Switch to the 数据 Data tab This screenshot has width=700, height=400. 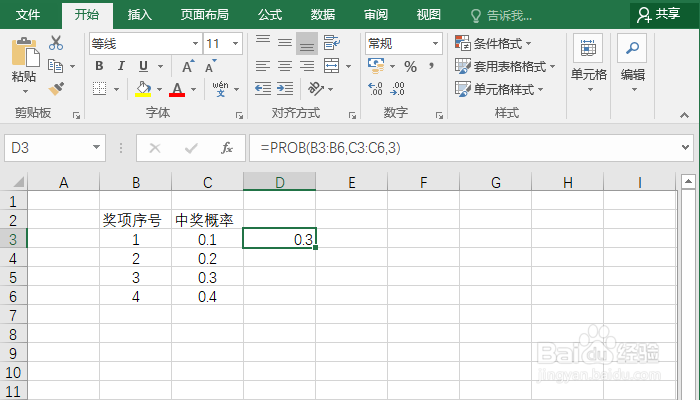coord(323,15)
